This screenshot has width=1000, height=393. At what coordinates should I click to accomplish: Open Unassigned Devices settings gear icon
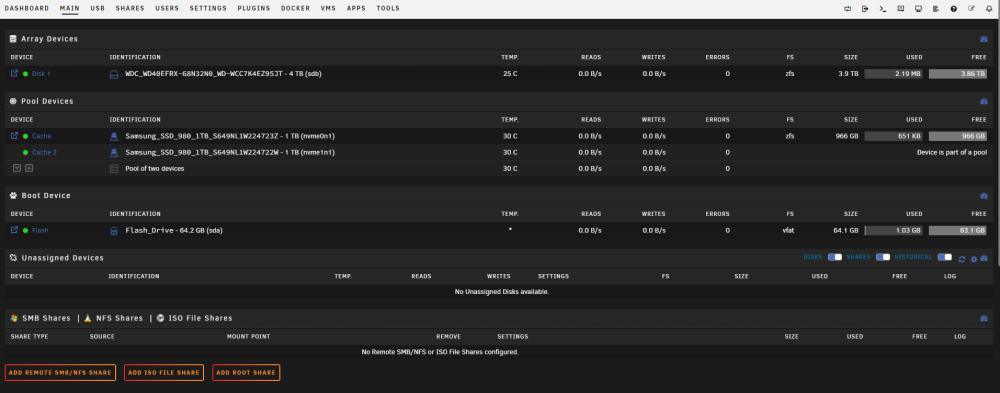973,259
